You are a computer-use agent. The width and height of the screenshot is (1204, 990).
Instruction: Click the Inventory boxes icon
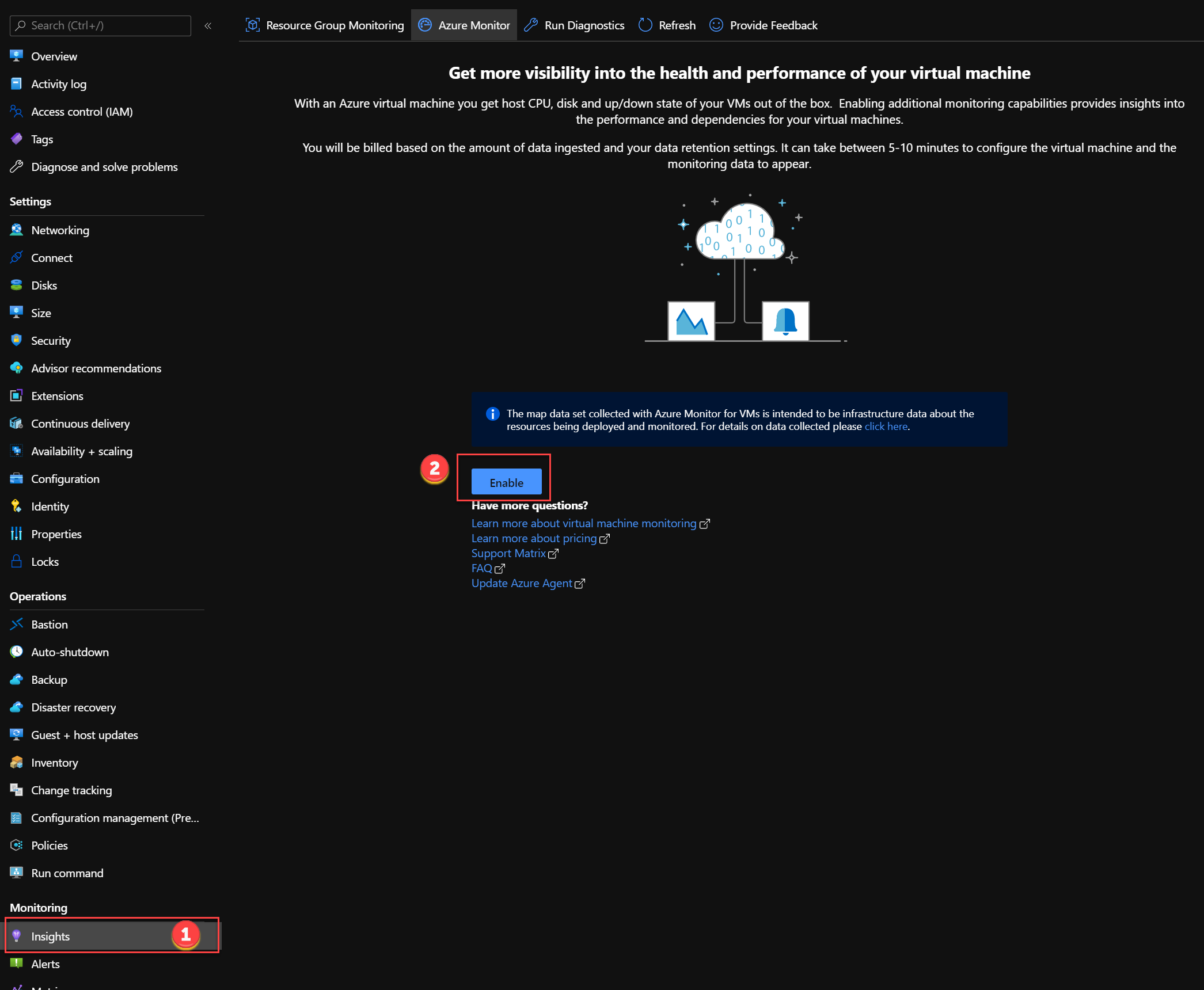coord(17,762)
